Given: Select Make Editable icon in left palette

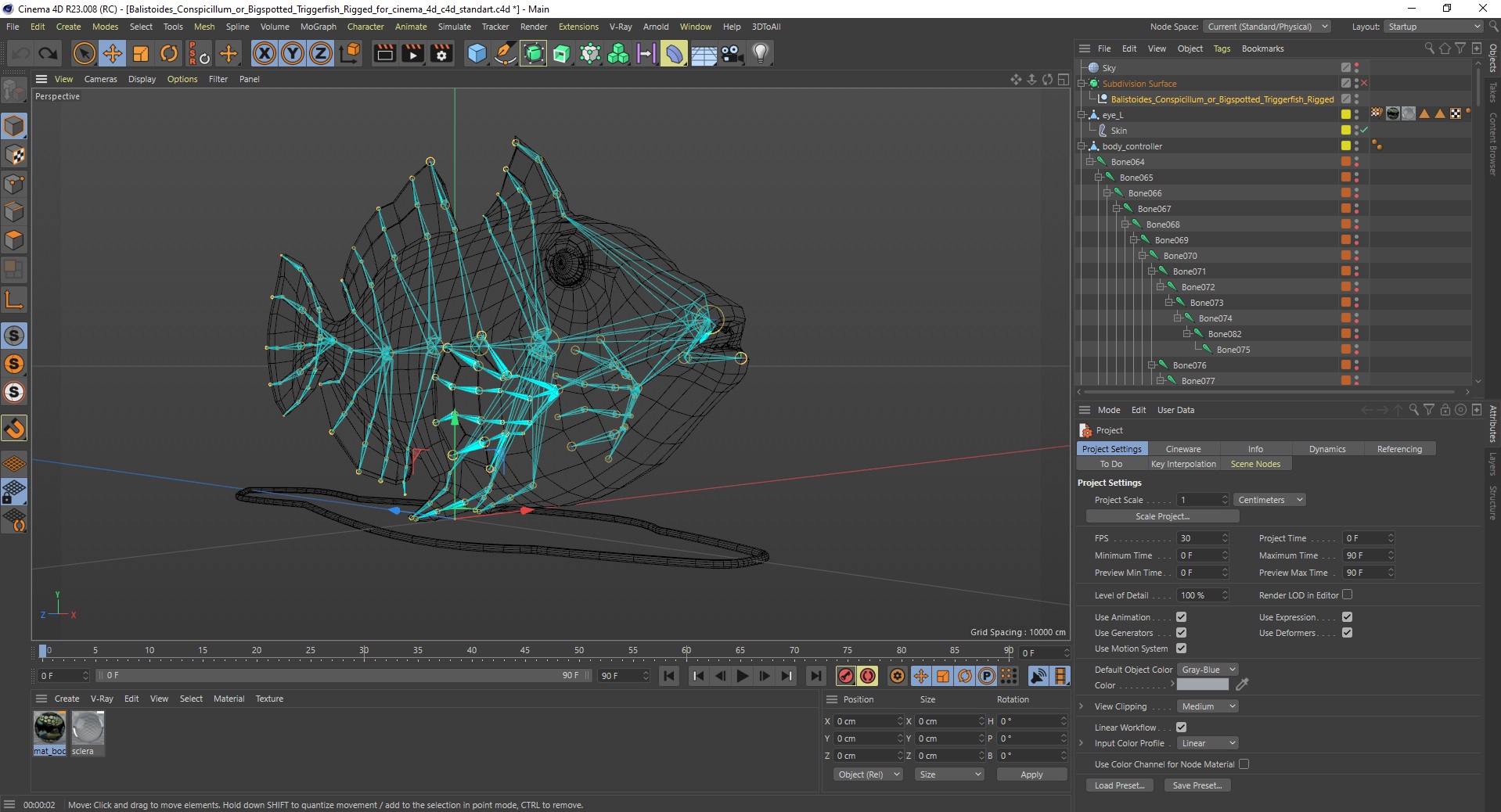Looking at the screenshot, I should tap(14, 92).
